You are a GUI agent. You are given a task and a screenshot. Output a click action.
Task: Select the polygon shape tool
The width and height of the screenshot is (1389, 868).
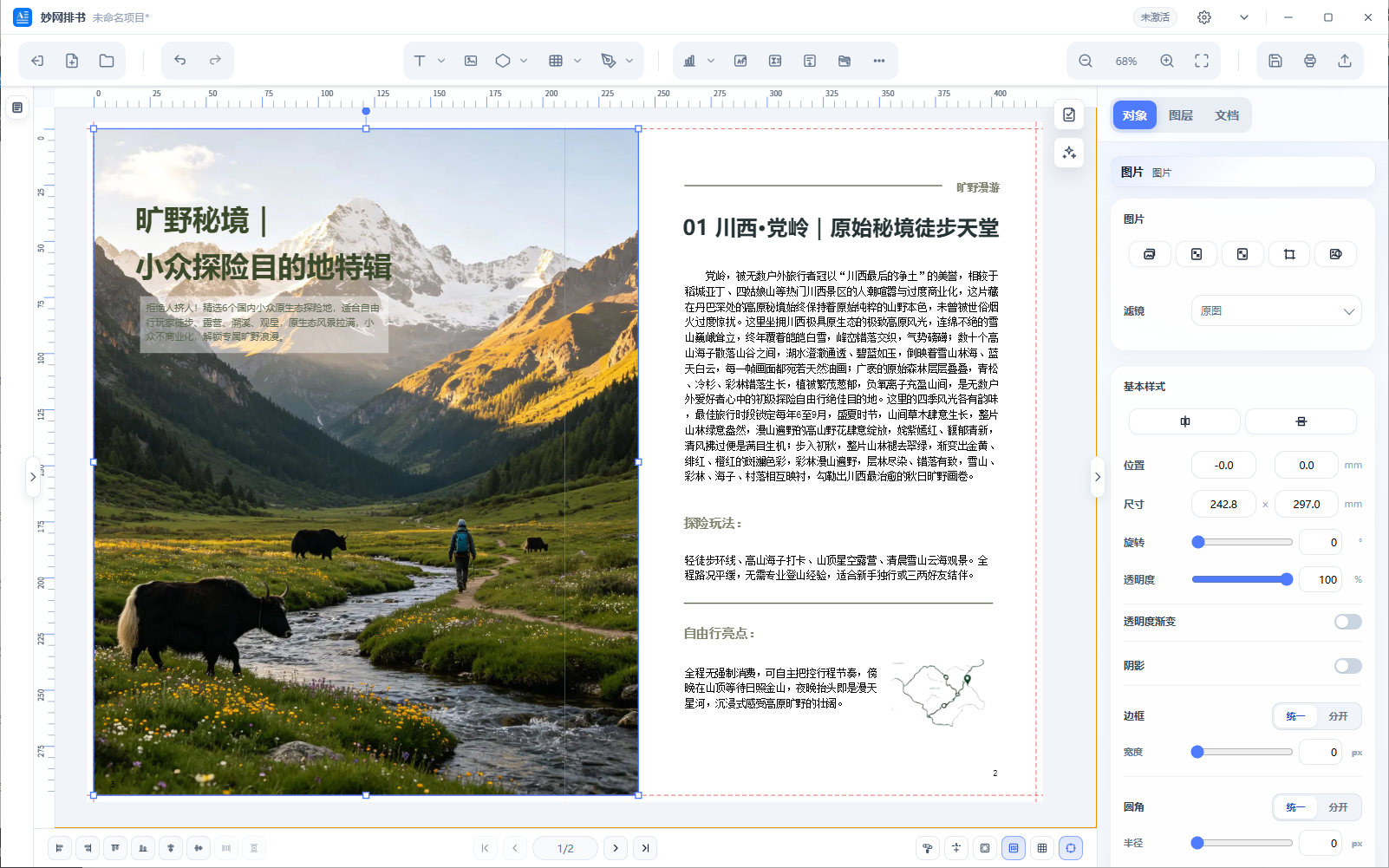pos(503,61)
